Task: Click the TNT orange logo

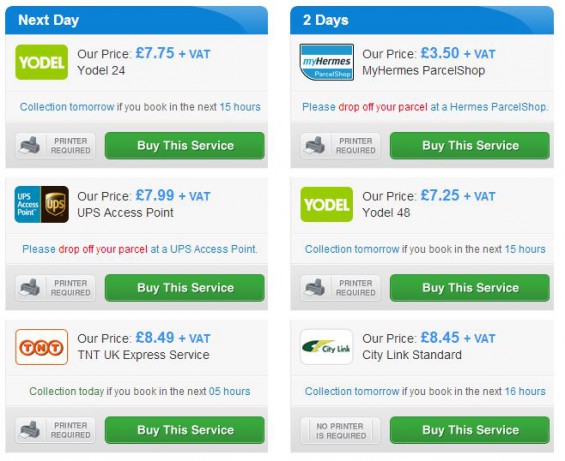Action: pyautogui.click(x=41, y=347)
